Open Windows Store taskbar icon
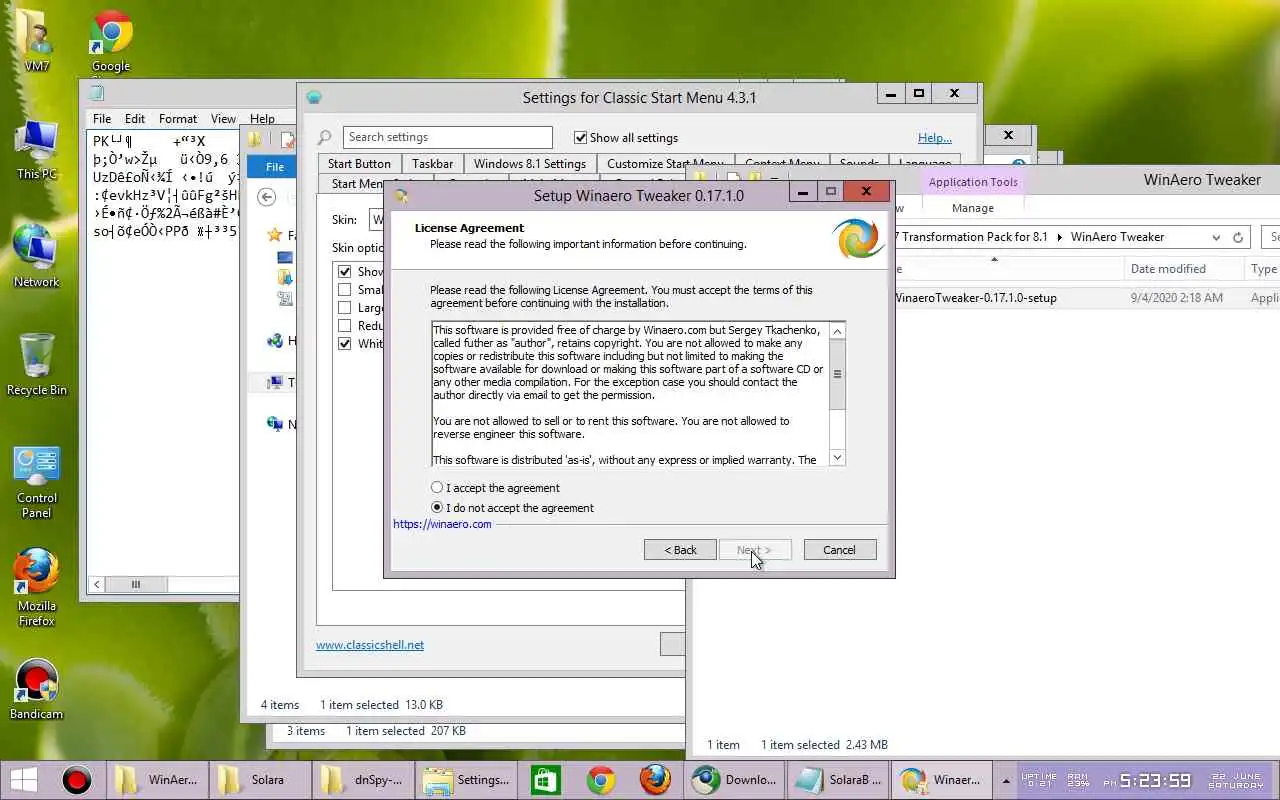Screen dimensions: 1280x800 546,780
